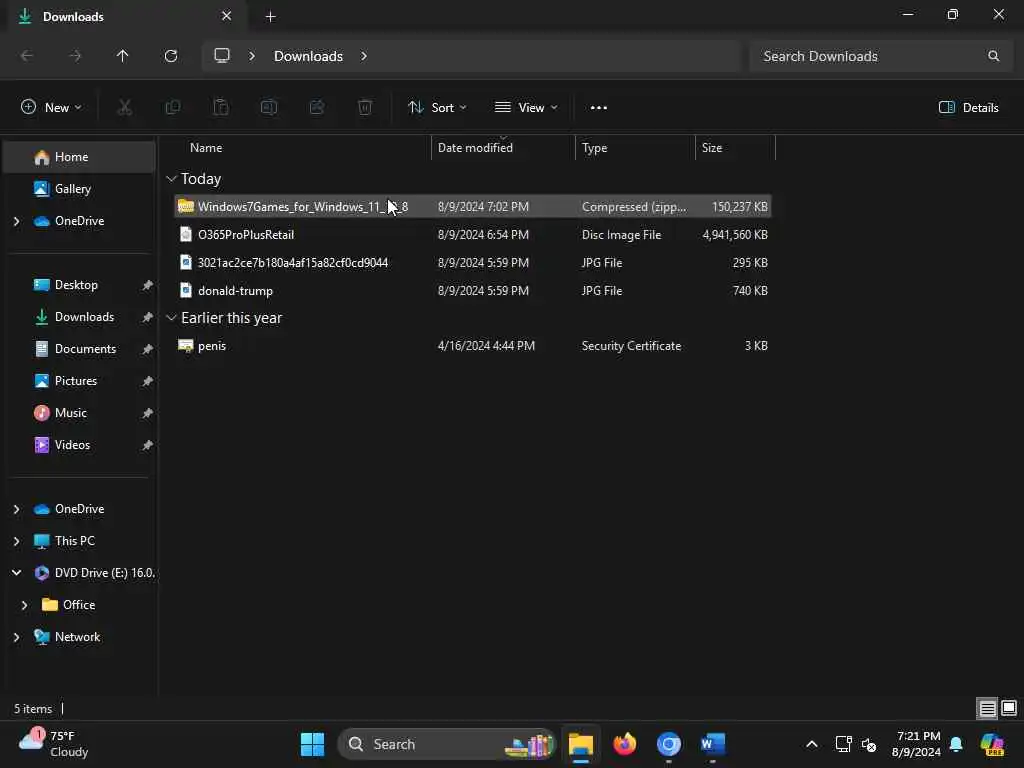Open the Sort dropdown menu

click(x=437, y=108)
